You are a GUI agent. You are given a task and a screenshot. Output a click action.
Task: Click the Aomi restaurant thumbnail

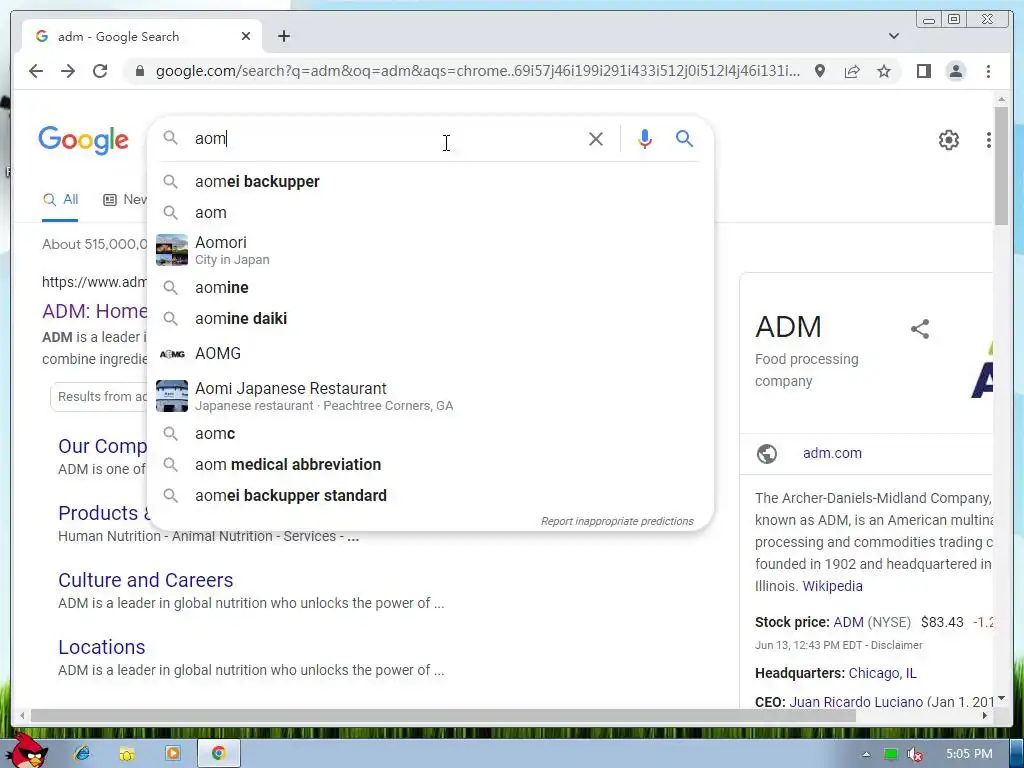coord(172,396)
